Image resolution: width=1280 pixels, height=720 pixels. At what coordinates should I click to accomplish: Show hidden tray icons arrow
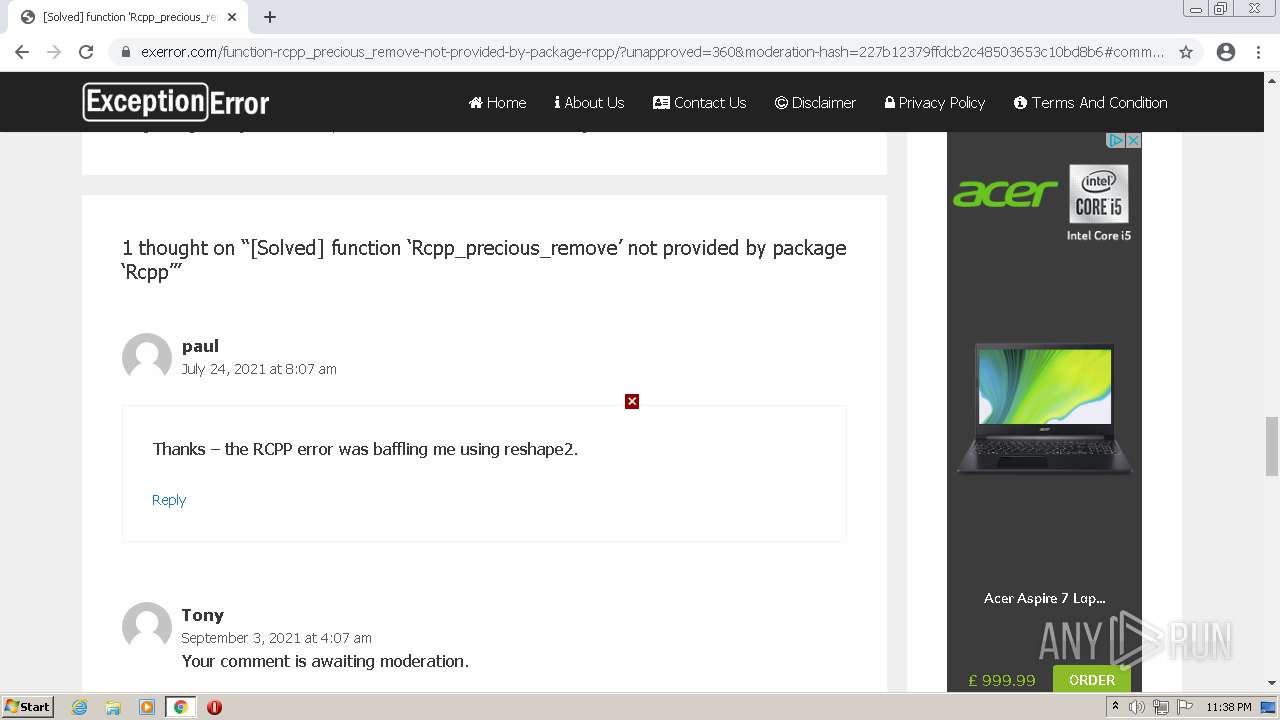pyautogui.click(x=1115, y=707)
